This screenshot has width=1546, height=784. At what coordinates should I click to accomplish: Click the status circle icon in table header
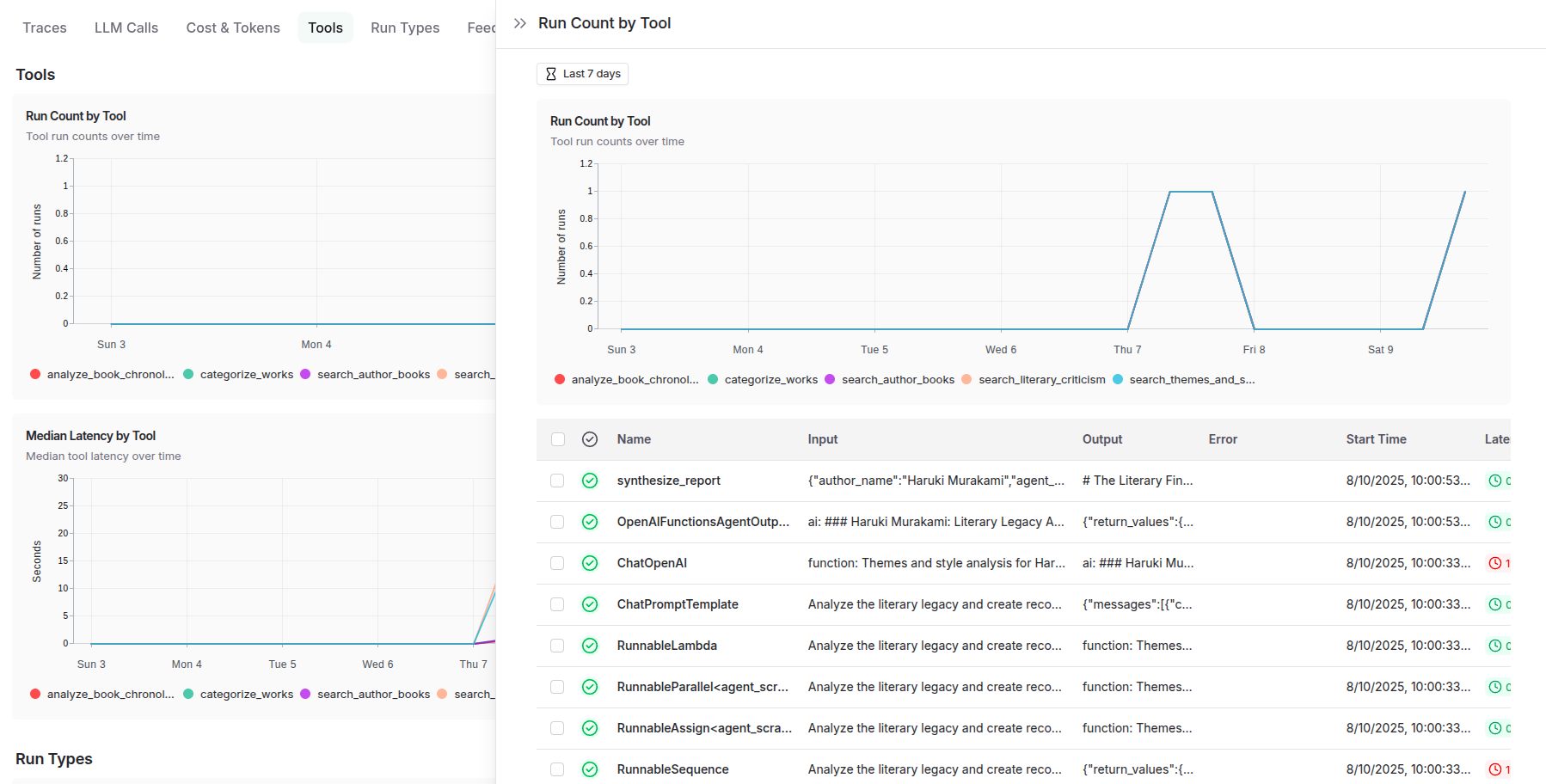coord(590,439)
